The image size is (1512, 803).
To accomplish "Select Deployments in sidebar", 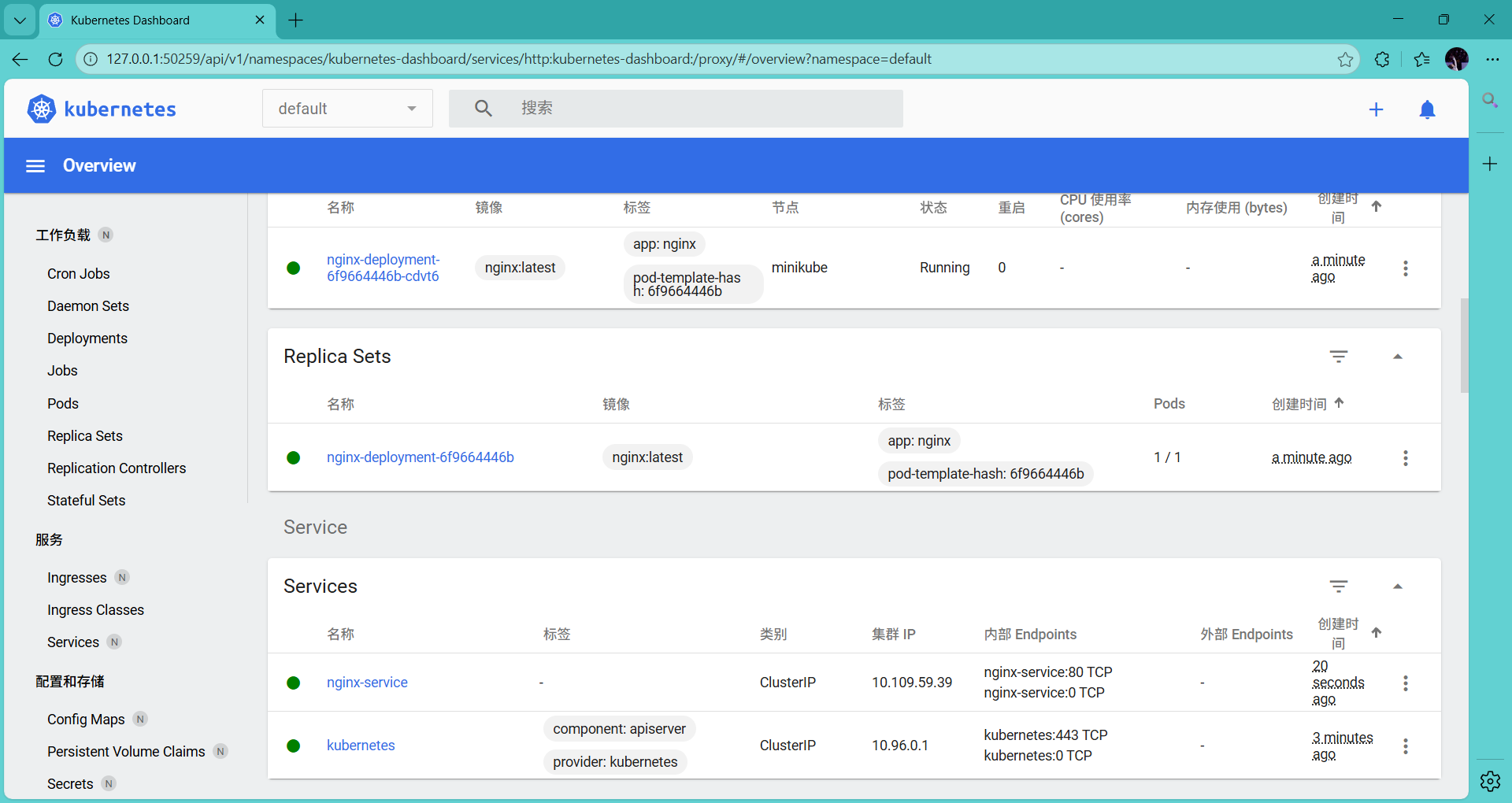I will (87, 339).
